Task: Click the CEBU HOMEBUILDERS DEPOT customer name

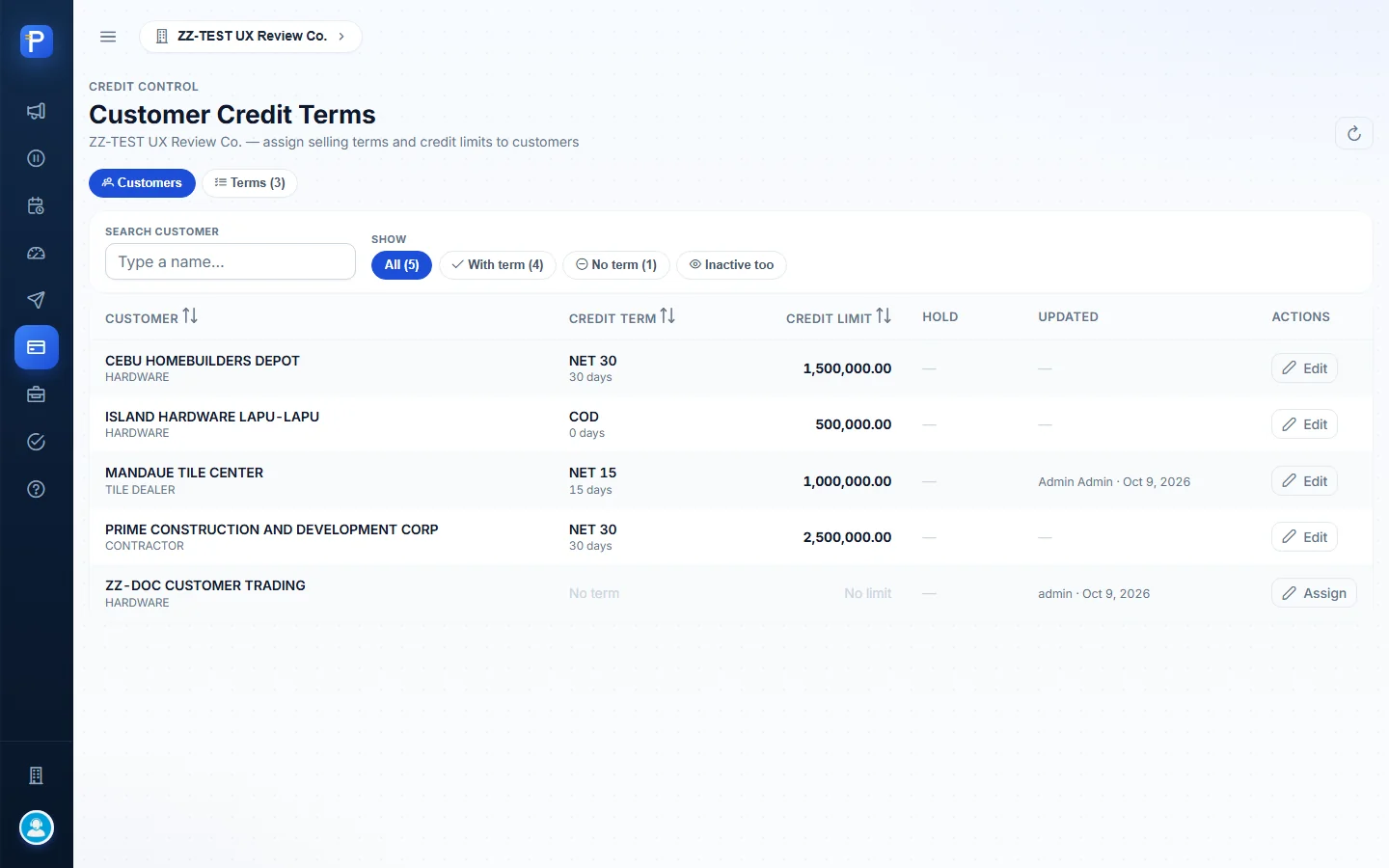Action: 203,361
